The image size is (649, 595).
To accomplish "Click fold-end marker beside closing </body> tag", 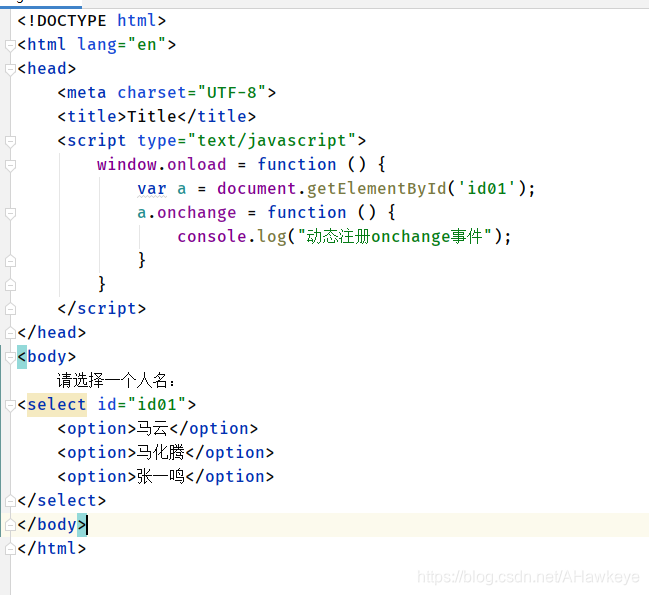I will [10, 525].
